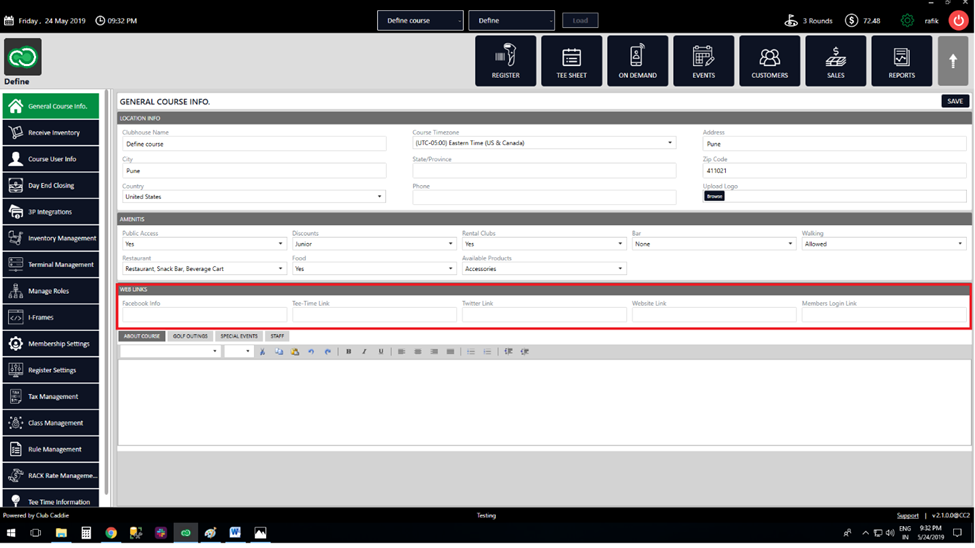Expand Food dropdown
975x548 pixels.
pos(374,269)
